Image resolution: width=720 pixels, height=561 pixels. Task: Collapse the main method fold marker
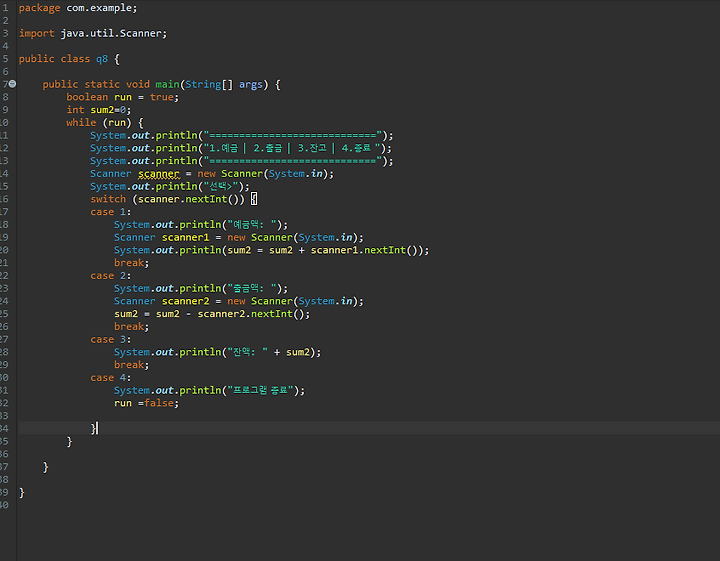(12, 84)
